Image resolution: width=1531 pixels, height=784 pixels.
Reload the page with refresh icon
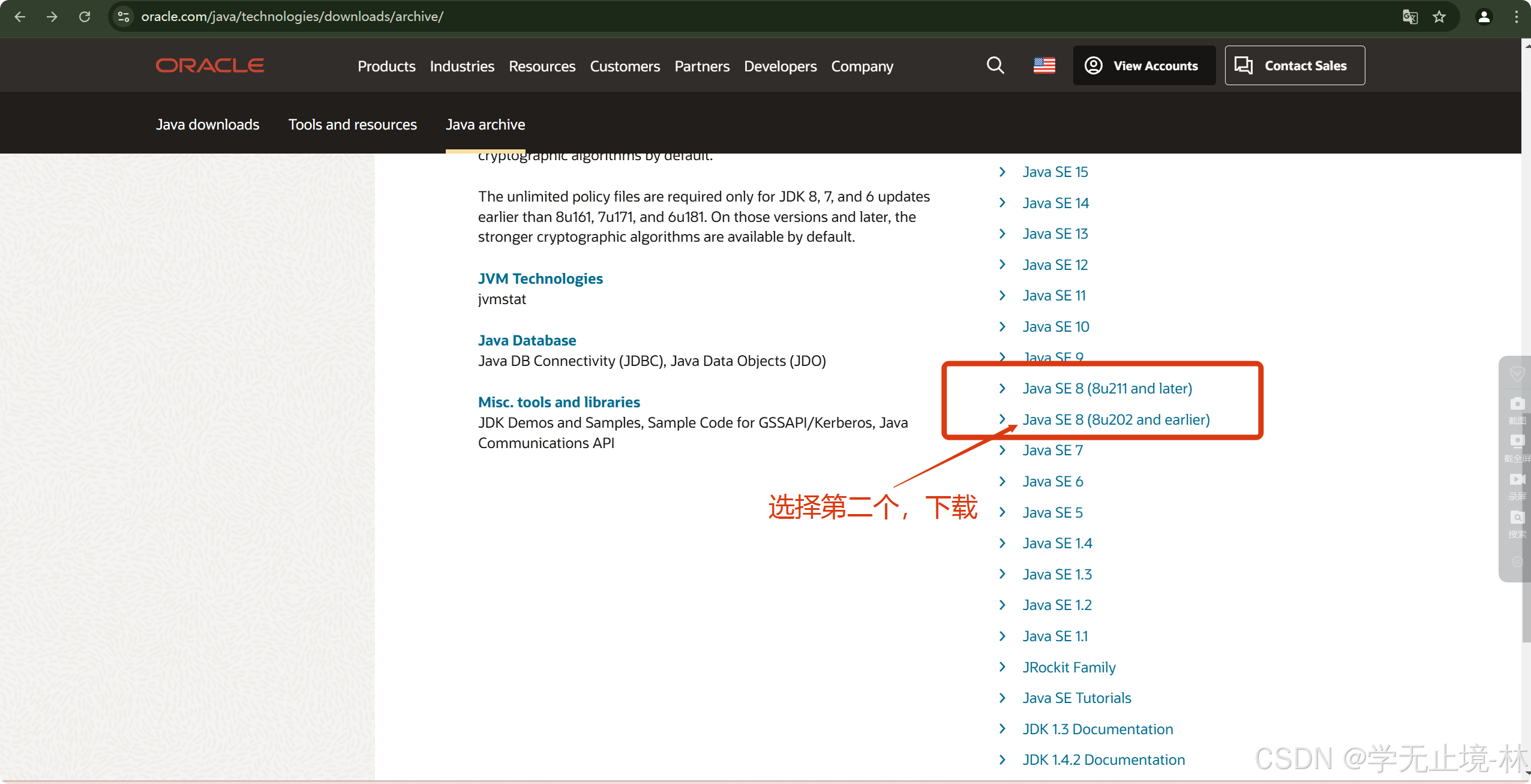click(x=85, y=17)
